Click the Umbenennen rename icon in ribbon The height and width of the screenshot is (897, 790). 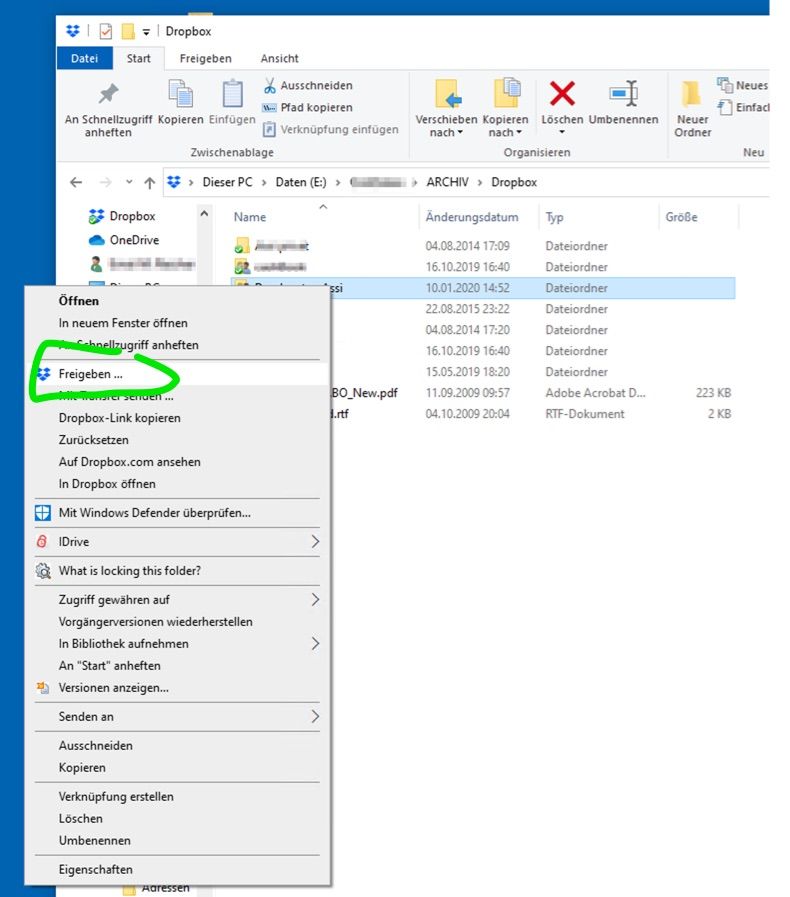623,95
